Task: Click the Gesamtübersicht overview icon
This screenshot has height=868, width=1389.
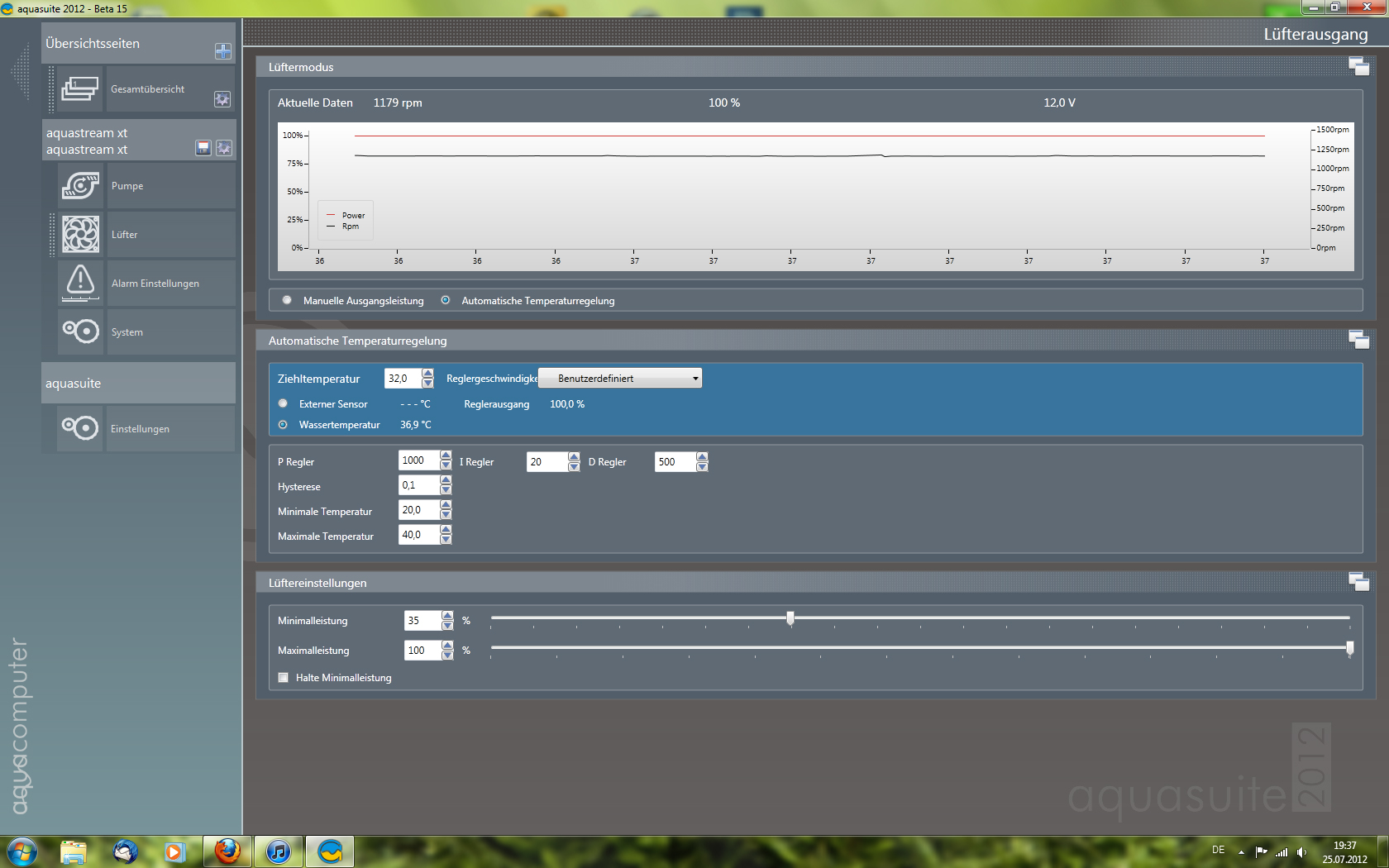Action: (80, 88)
